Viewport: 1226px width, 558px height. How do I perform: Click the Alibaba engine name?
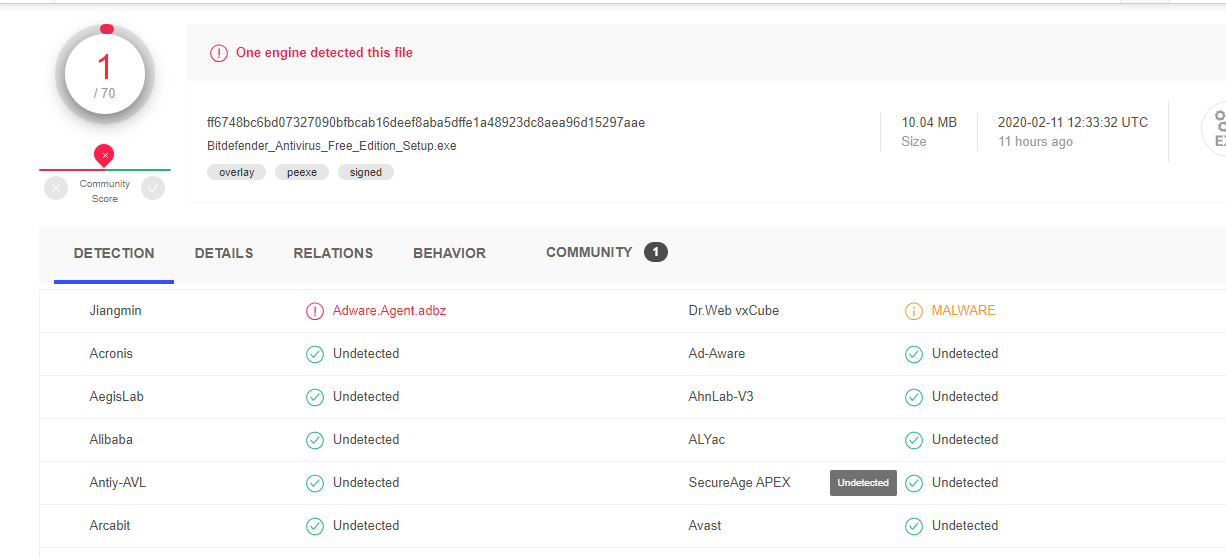[x=111, y=440]
